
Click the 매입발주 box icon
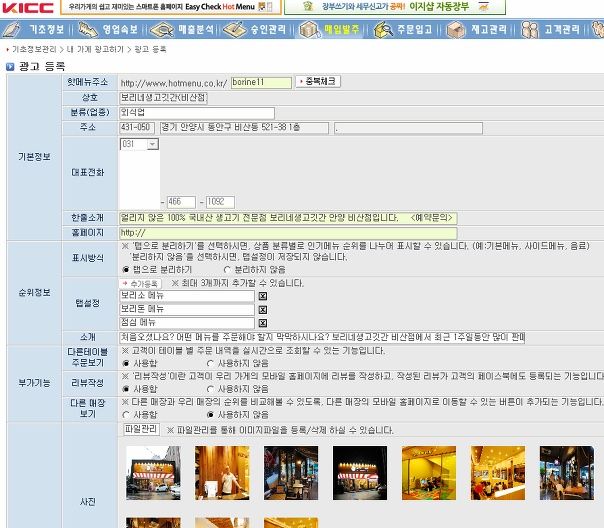[x=309, y=30]
